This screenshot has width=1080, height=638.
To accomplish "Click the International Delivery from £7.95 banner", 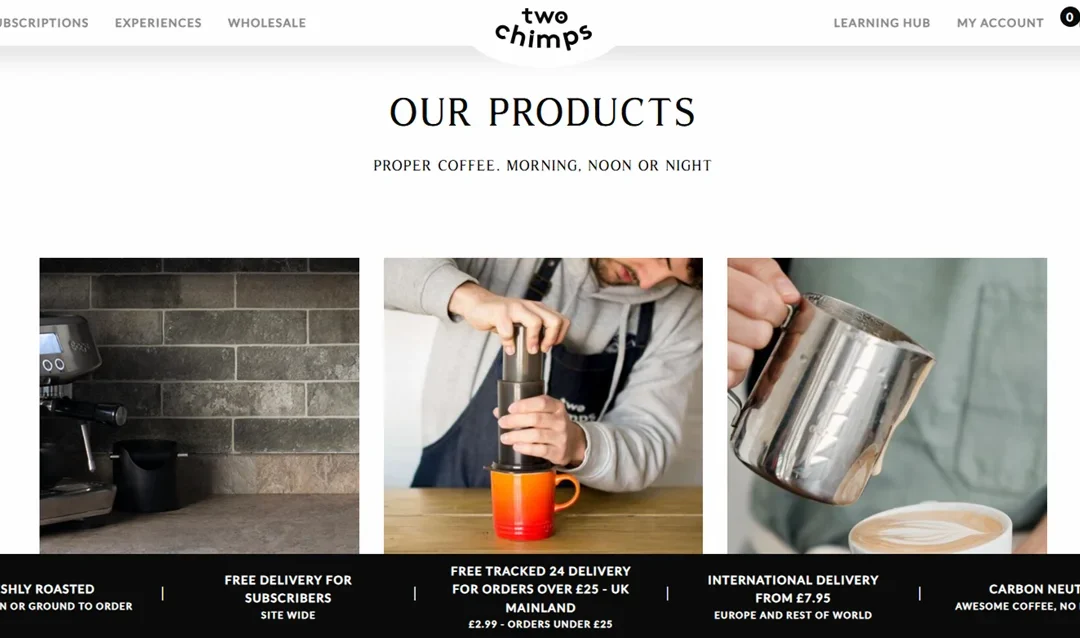I will tap(793, 597).
